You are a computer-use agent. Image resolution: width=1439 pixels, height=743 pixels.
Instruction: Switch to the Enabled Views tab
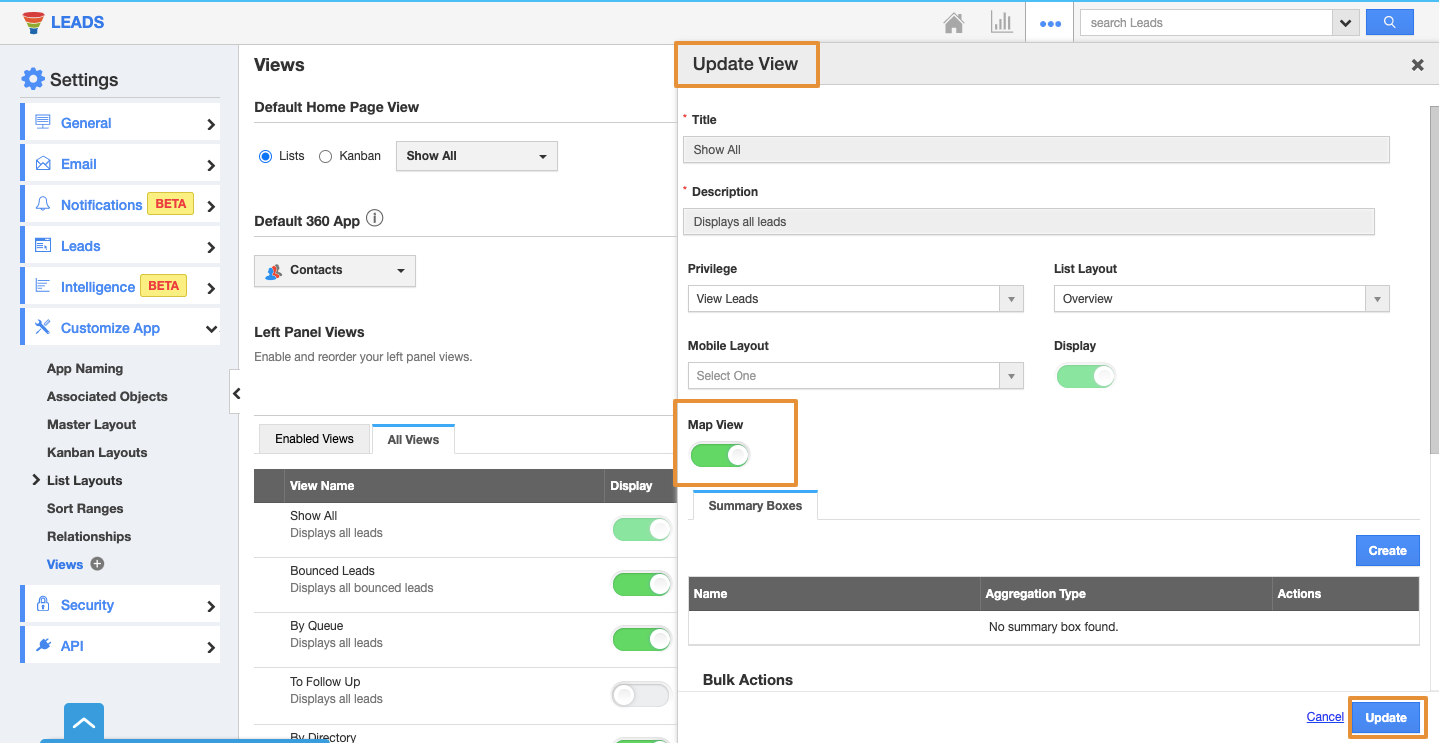point(314,439)
